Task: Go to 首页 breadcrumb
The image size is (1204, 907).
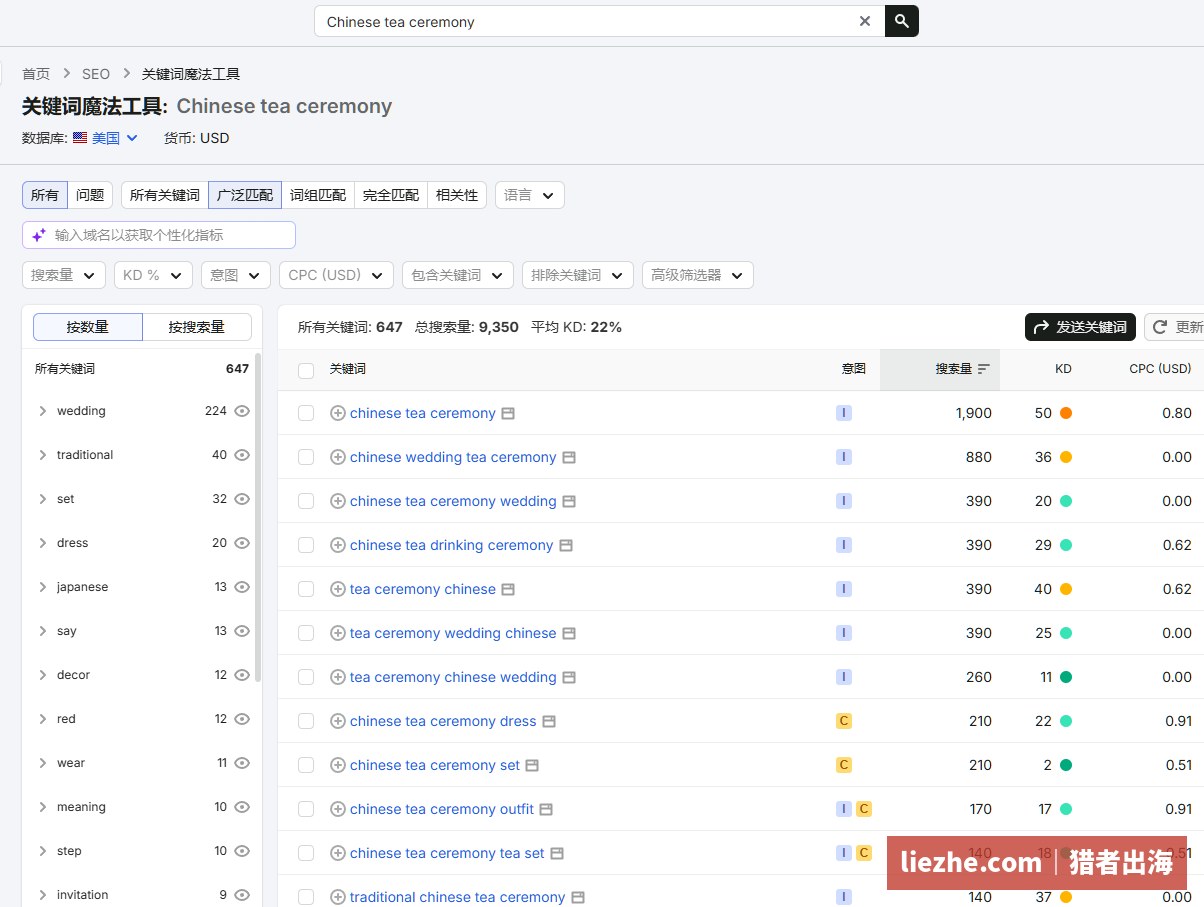Action: [36, 74]
